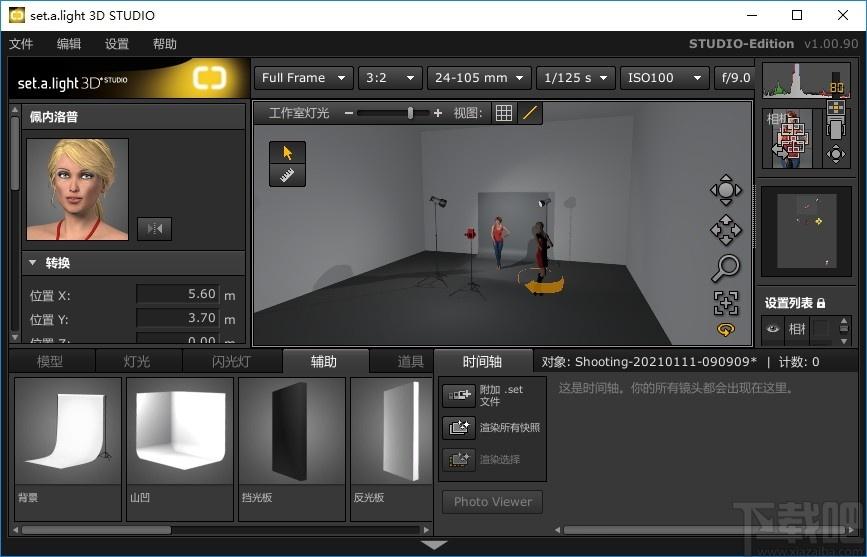Screen dimensions: 867x557
Task: Click the top-down studio minimap
Action: pos(806,231)
